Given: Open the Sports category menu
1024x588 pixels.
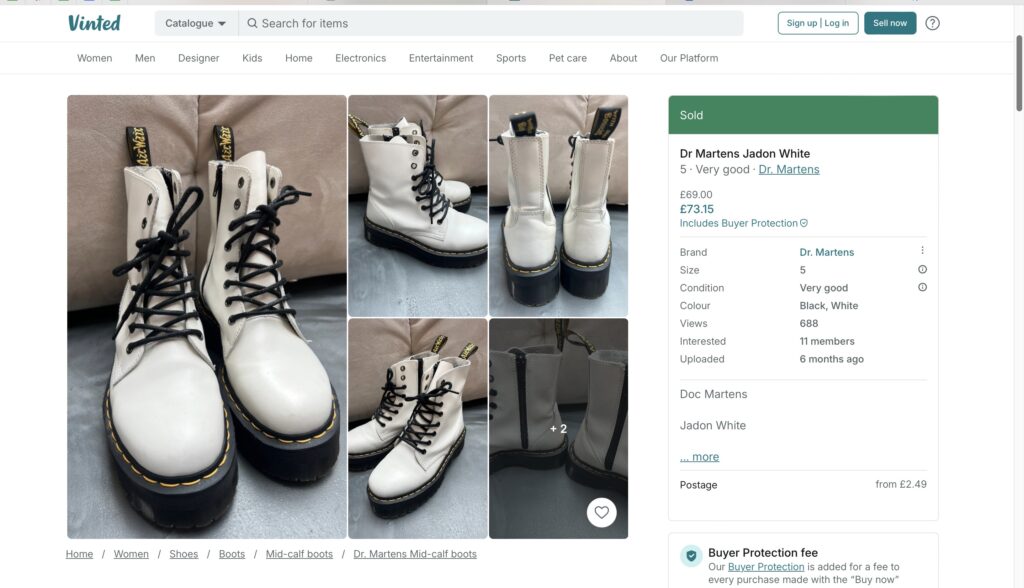Looking at the screenshot, I should (511, 58).
